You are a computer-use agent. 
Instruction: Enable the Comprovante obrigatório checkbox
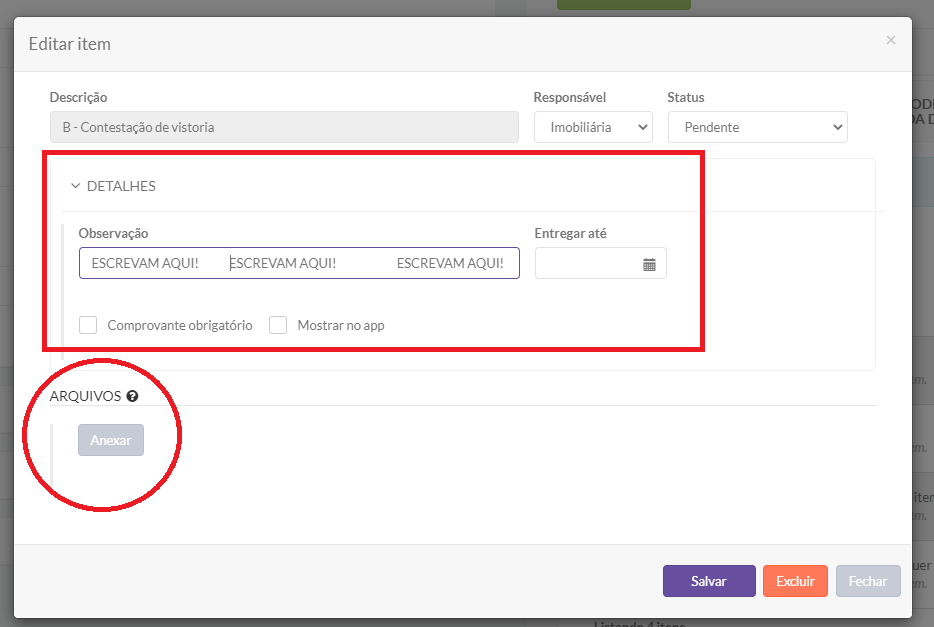tap(88, 325)
